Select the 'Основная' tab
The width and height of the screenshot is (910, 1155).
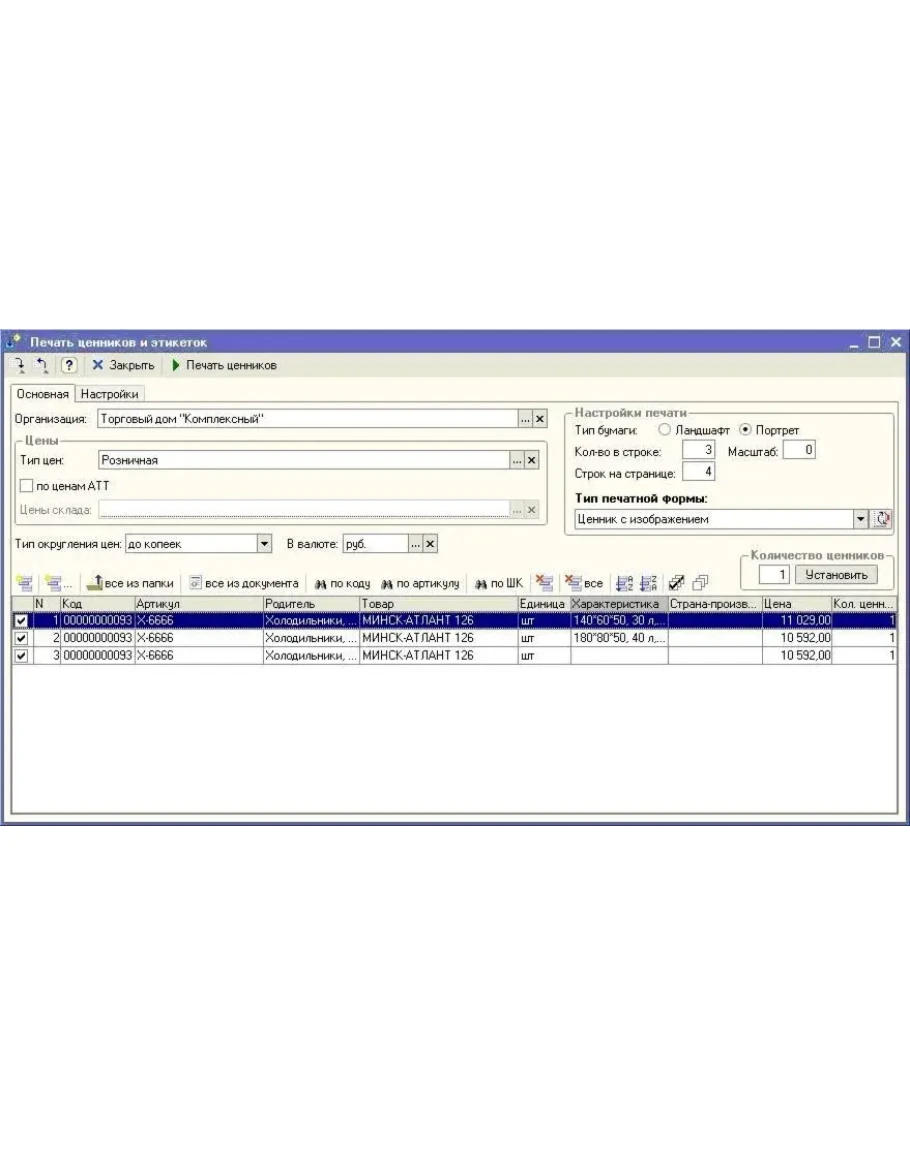coord(42,394)
